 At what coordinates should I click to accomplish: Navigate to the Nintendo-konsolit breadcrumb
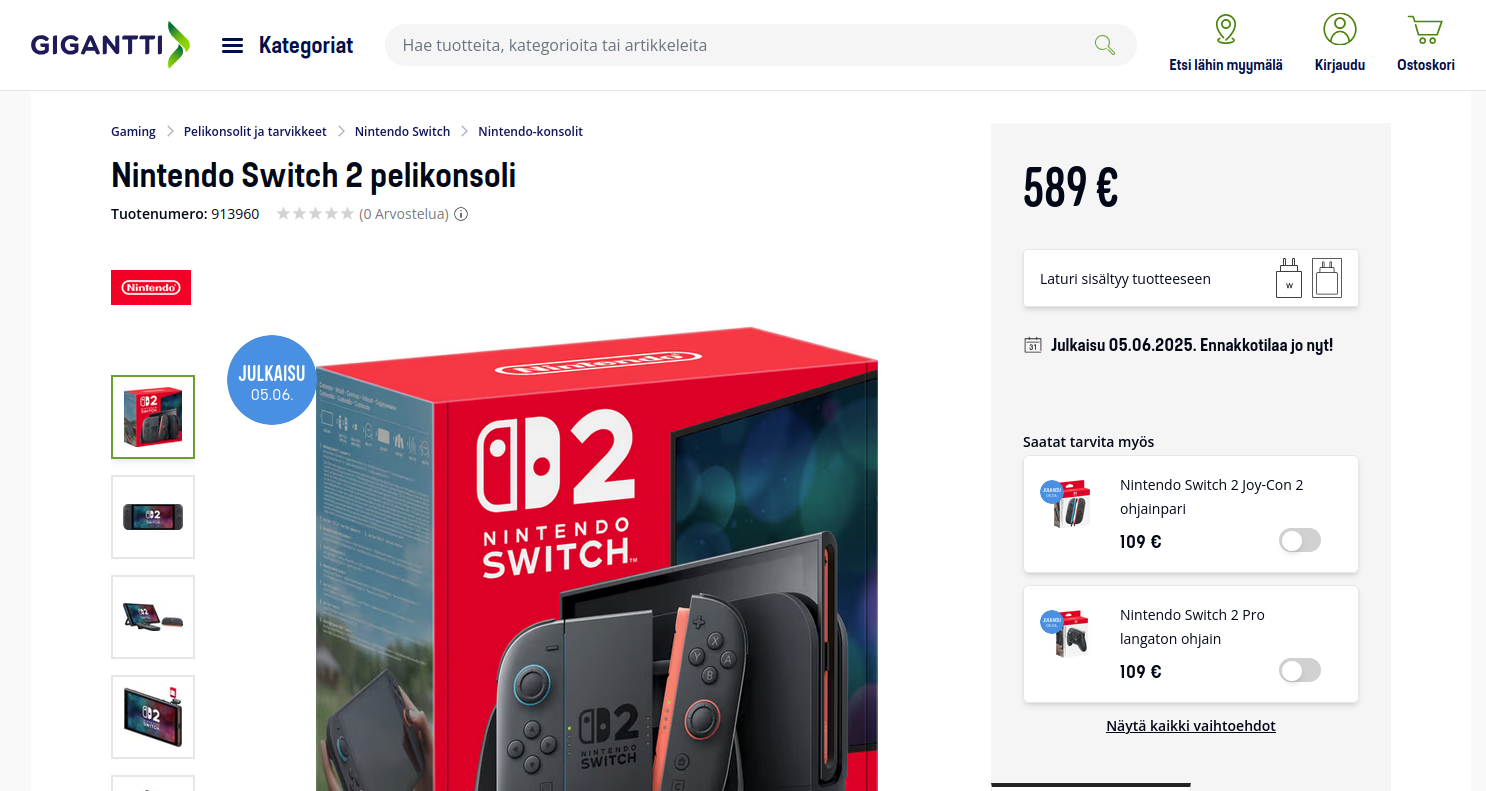530,132
